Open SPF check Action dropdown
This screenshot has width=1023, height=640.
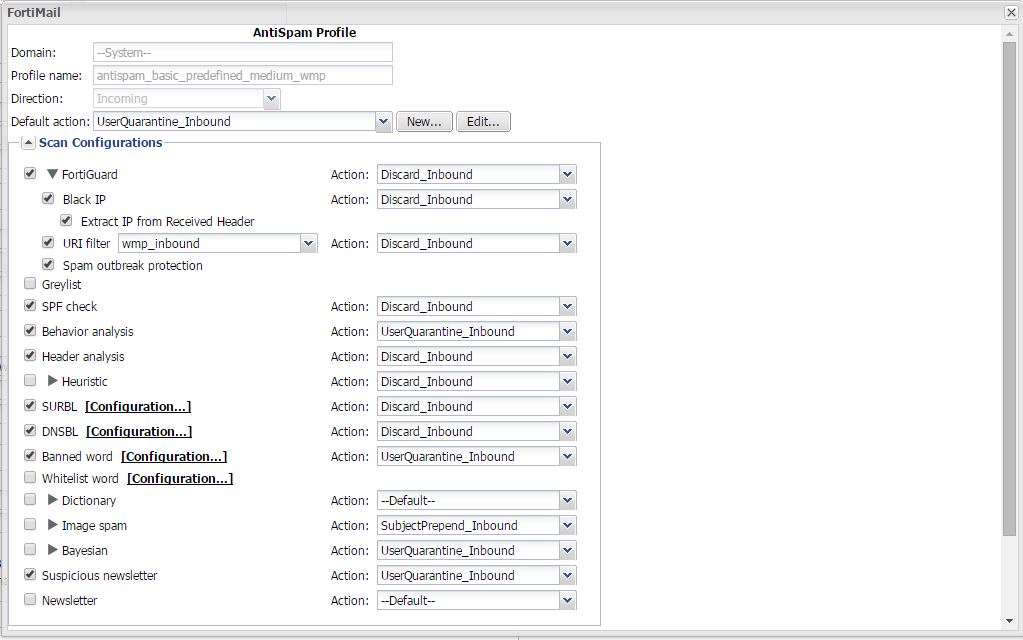tap(568, 307)
